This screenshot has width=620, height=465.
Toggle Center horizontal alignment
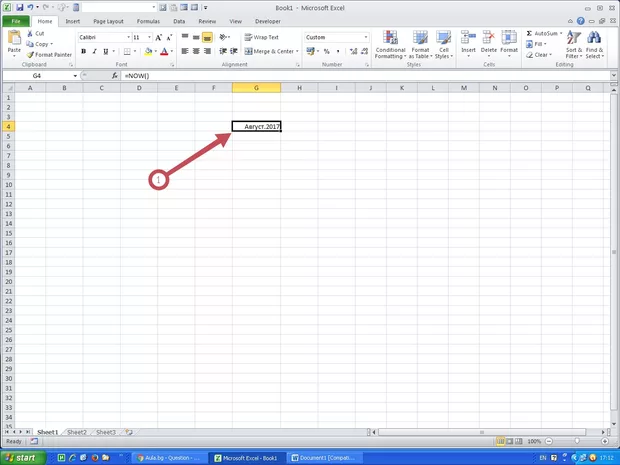click(x=196, y=51)
